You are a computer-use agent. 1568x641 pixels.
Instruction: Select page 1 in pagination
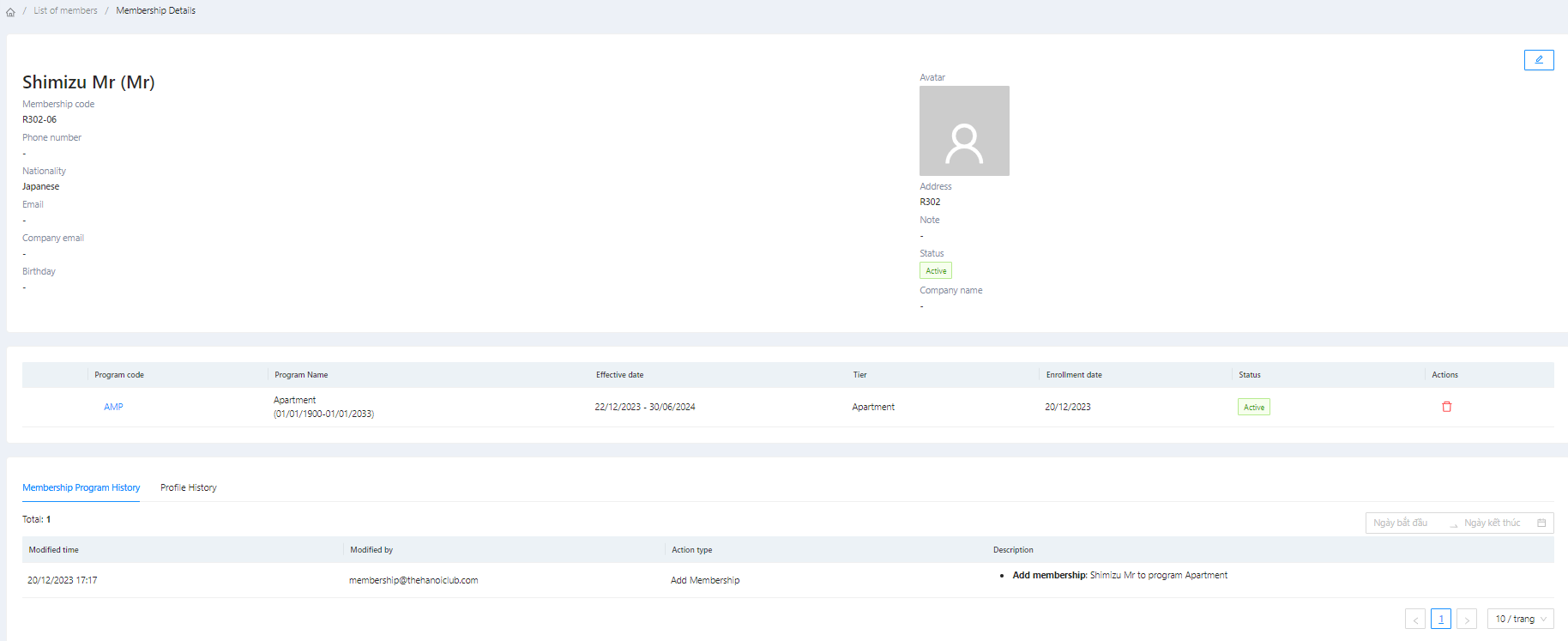pyautogui.click(x=1440, y=619)
